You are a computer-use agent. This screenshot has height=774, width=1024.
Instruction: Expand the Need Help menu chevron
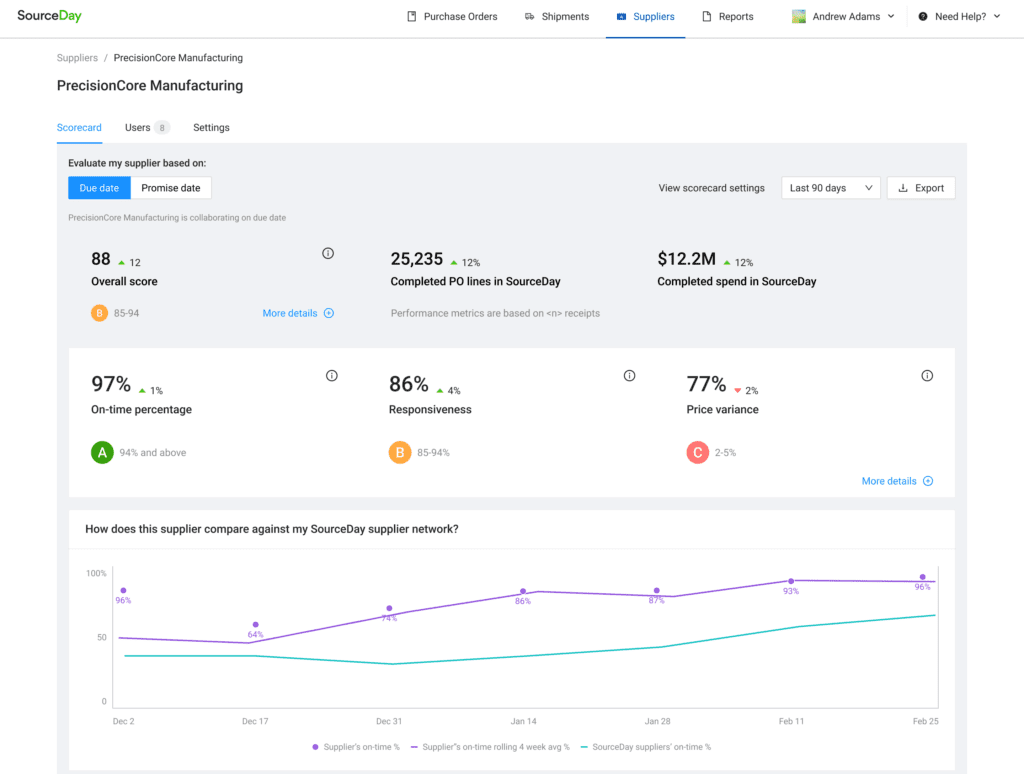click(x=994, y=17)
